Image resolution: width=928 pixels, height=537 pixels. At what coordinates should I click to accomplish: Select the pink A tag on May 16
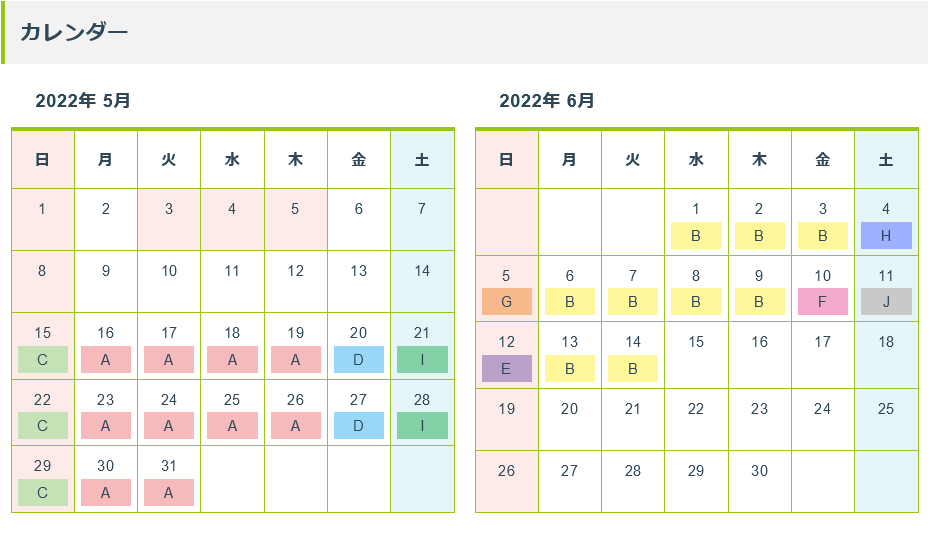tap(105, 359)
